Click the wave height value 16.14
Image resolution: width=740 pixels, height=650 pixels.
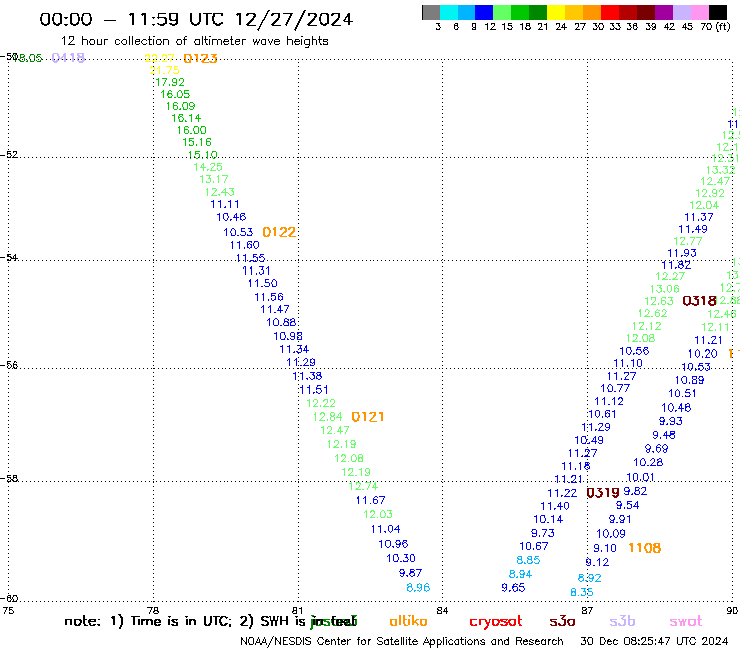point(186,118)
